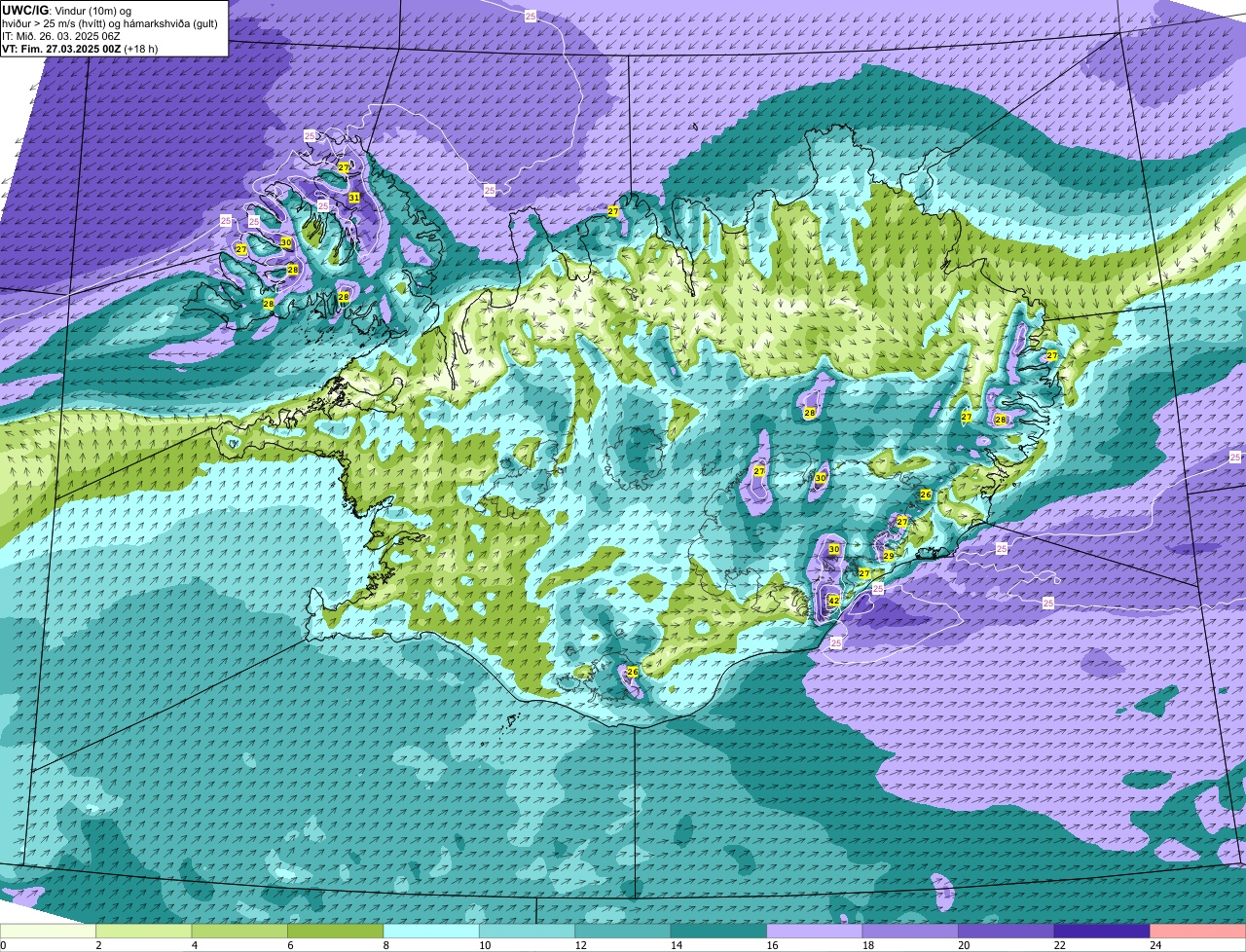
Task: Click the "IT: Mið. 26. 03. 2025 06Z" line
Action: [x=61, y=36]
